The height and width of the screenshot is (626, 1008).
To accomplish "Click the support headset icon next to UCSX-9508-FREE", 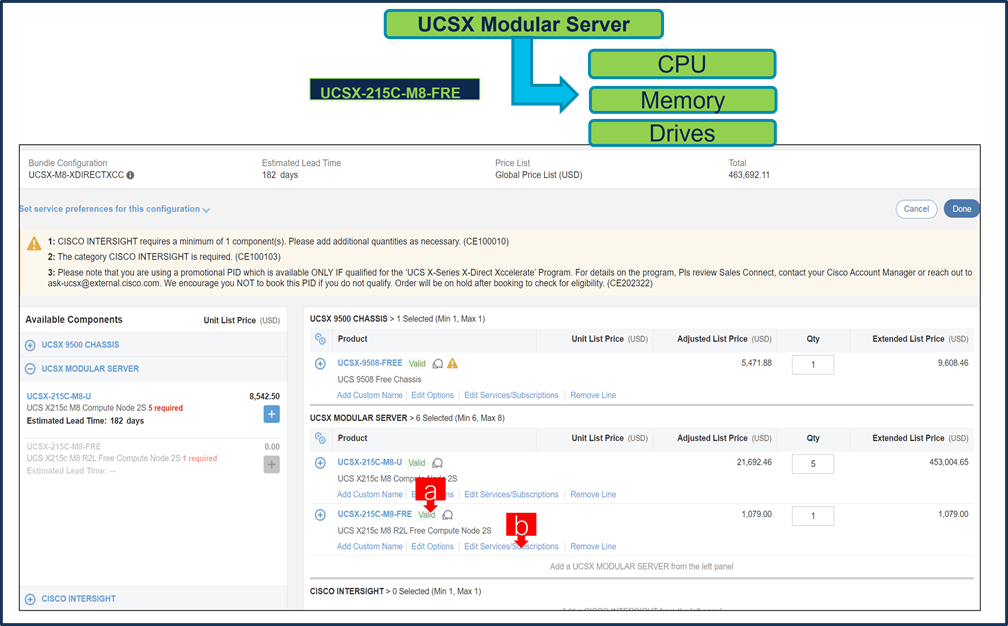I will (x=438, y=364).
